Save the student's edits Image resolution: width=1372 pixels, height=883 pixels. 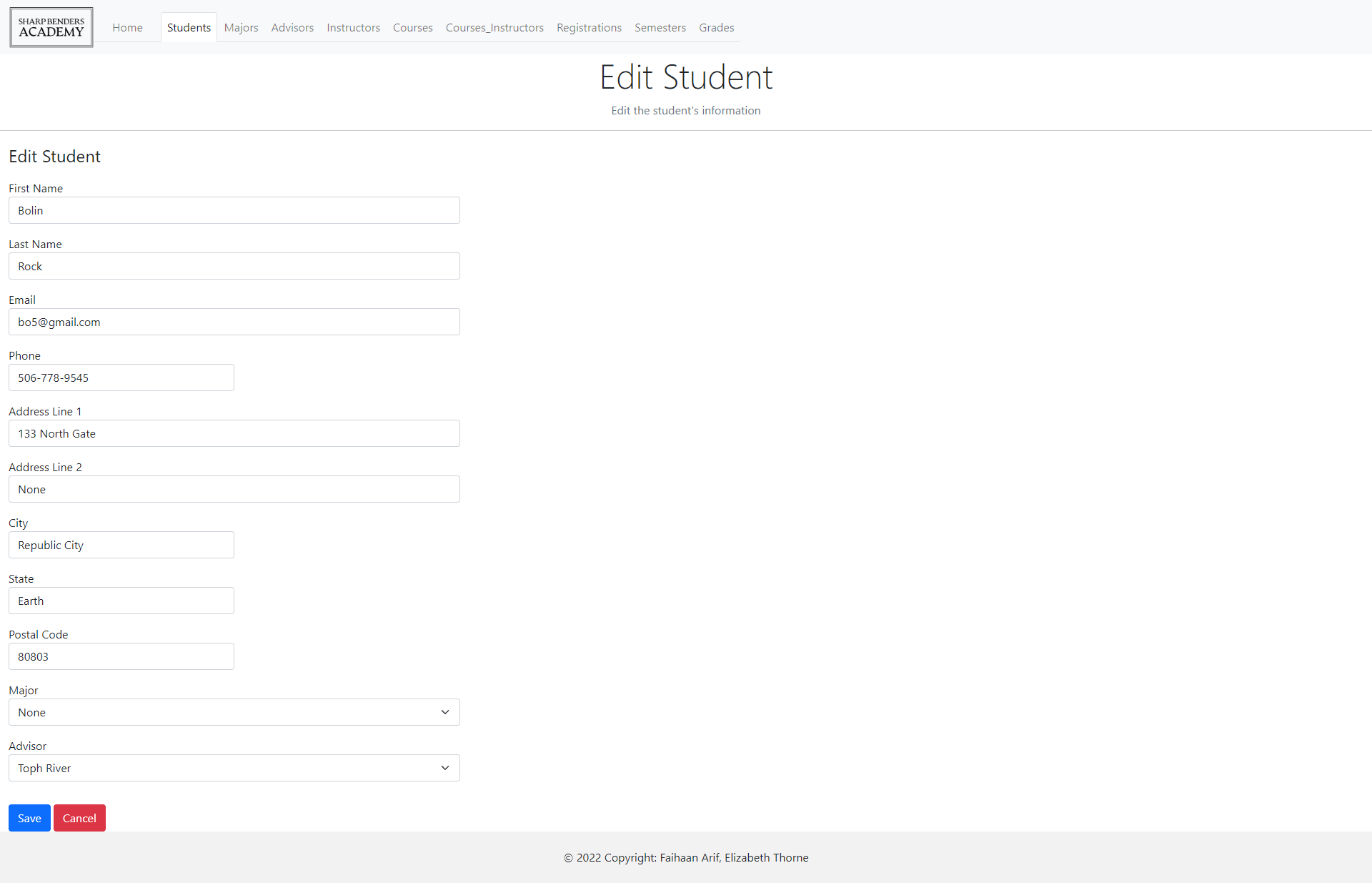click(x=29, y=818)
